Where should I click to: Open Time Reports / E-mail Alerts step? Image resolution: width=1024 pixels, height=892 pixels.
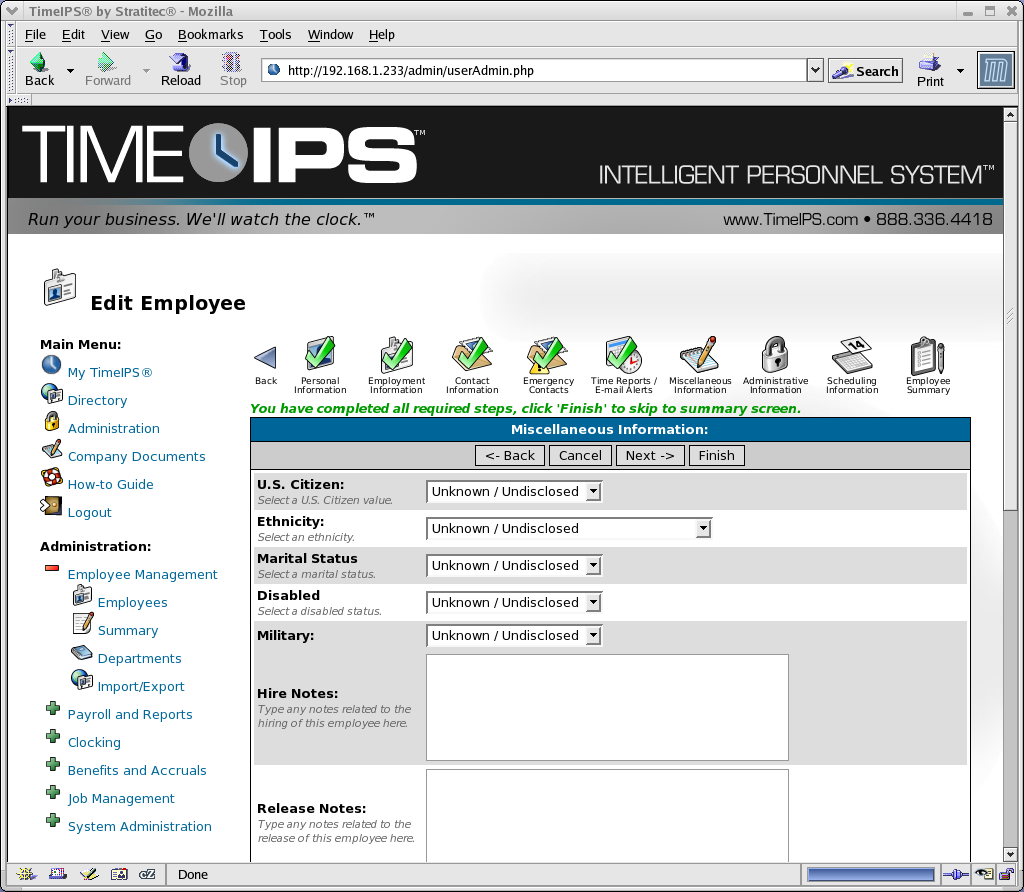pos(624,353)
